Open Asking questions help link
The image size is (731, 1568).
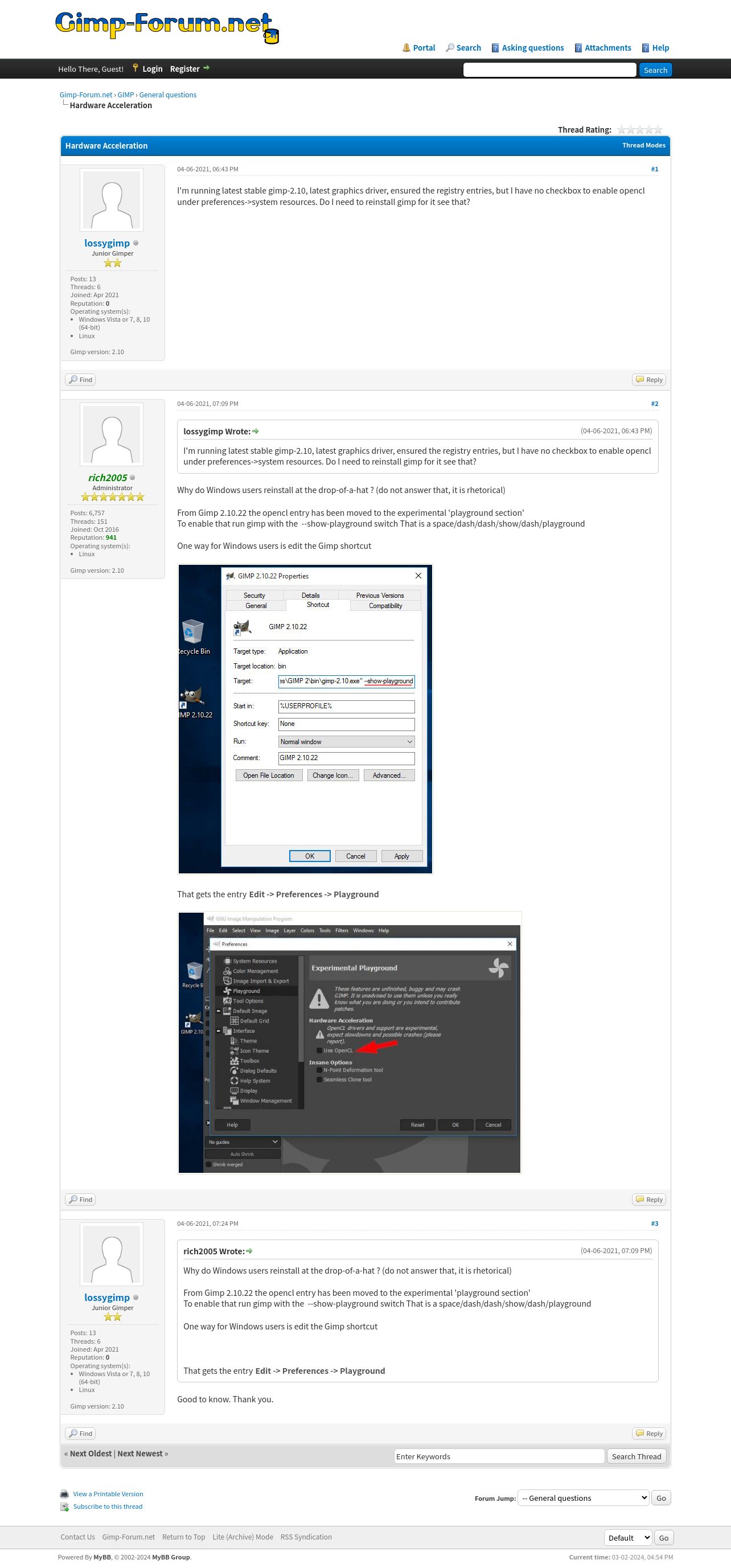(532, 48)
